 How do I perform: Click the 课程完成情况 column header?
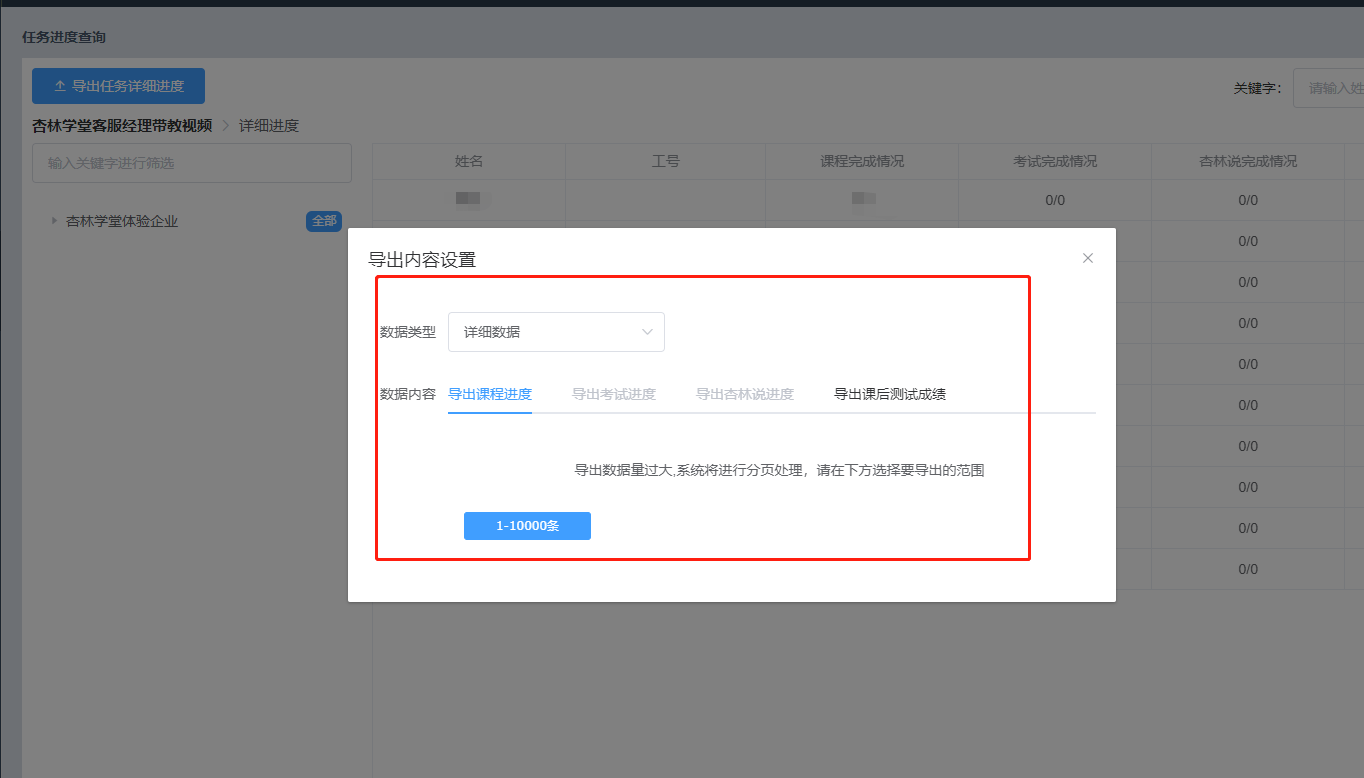point(862,161)
